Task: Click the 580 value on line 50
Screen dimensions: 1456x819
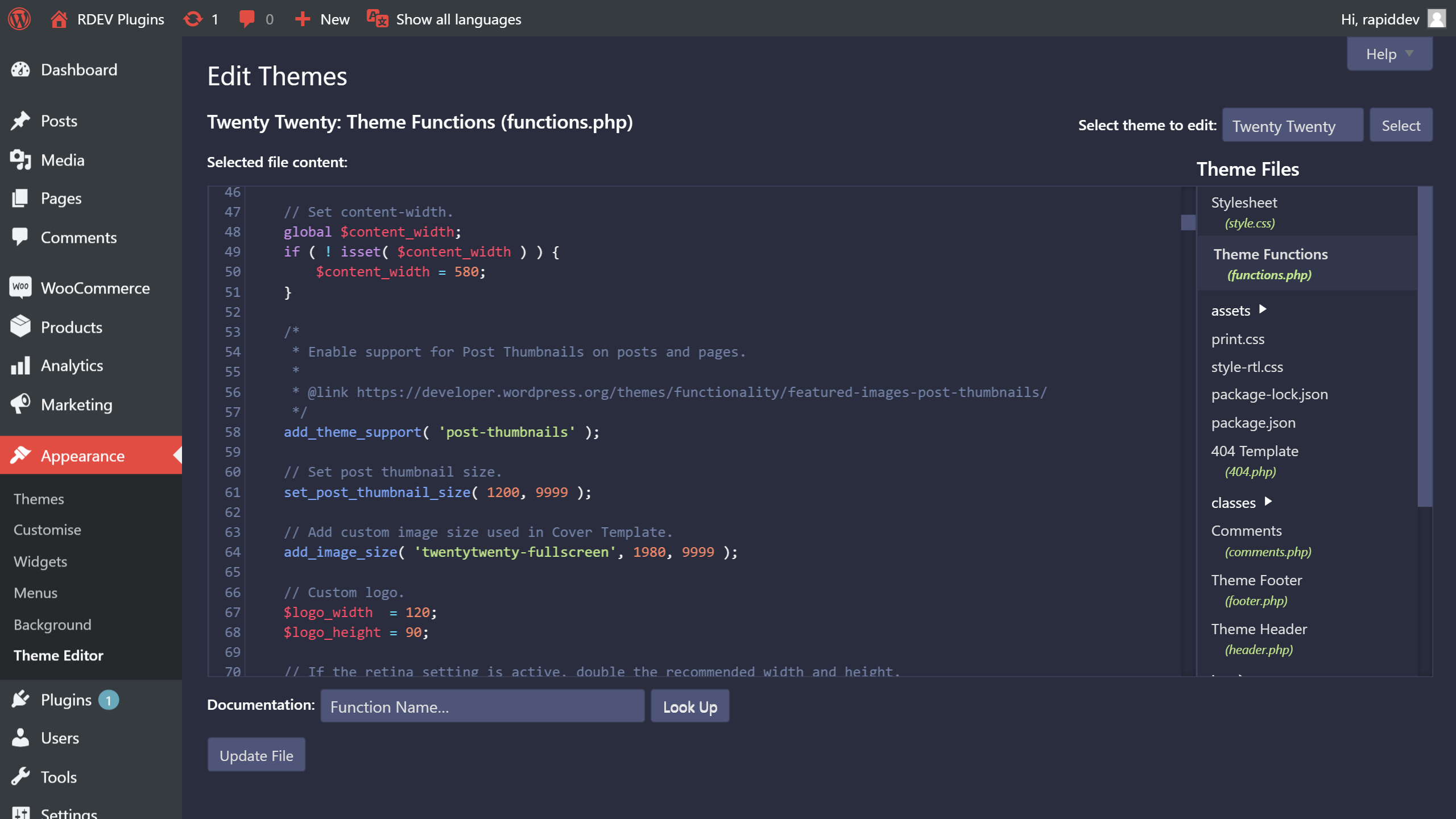Action: (466, 271)
